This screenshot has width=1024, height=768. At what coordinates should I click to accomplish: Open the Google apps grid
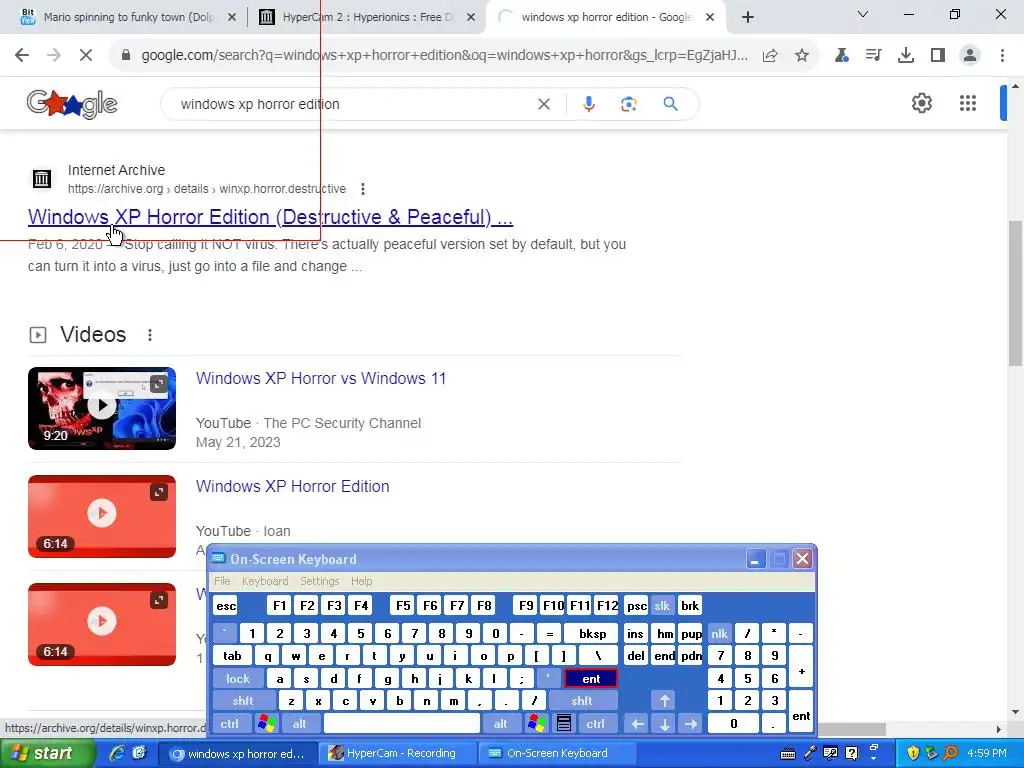967,103
